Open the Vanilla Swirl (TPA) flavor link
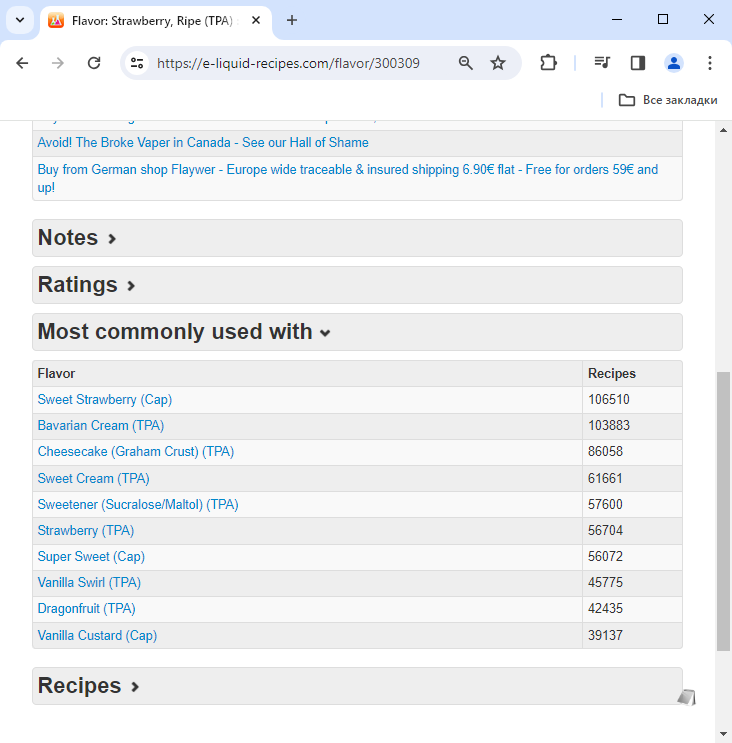 click(89, 582)
